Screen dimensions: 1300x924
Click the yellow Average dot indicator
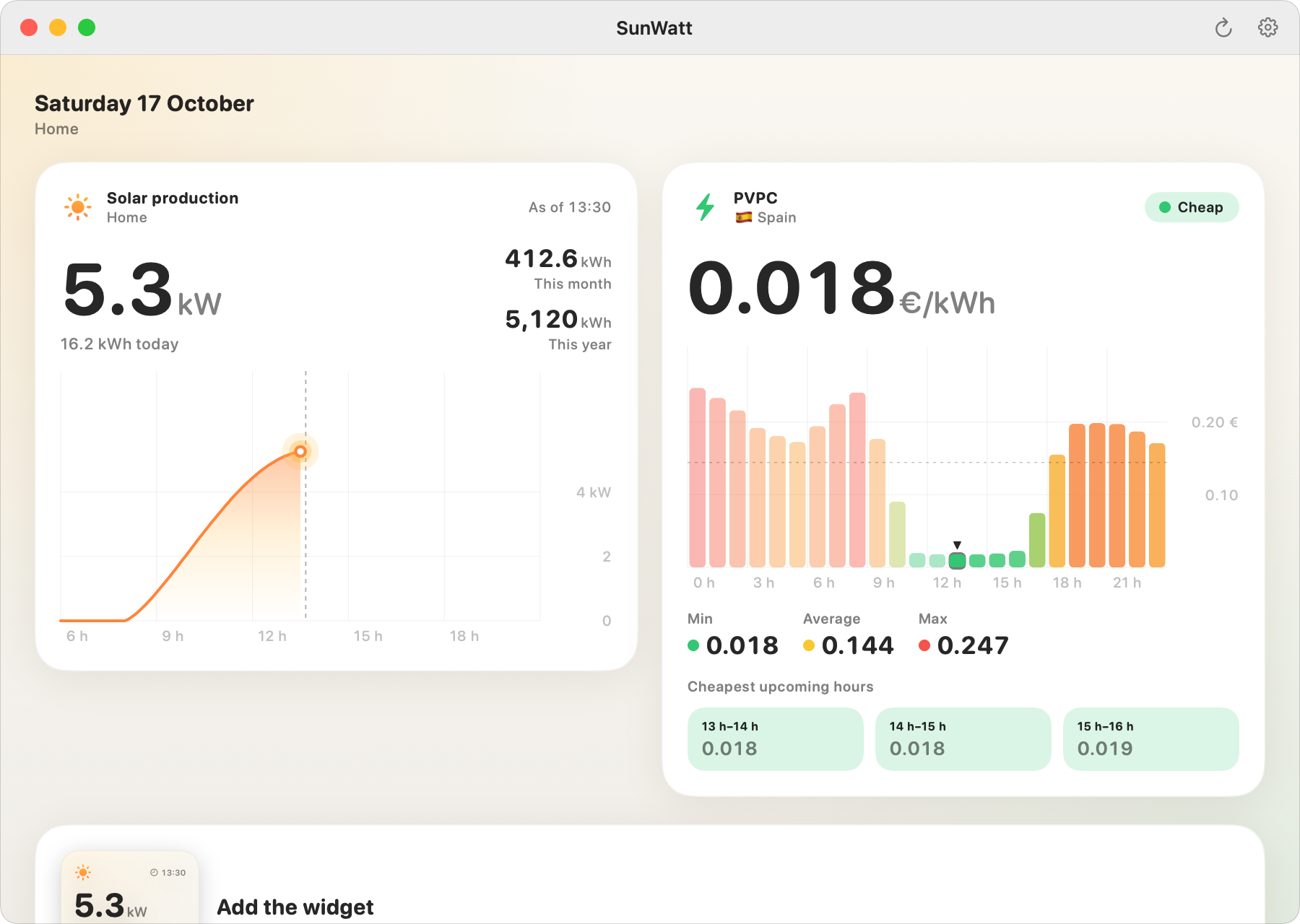pyautogui.click(x=809, y=645)
